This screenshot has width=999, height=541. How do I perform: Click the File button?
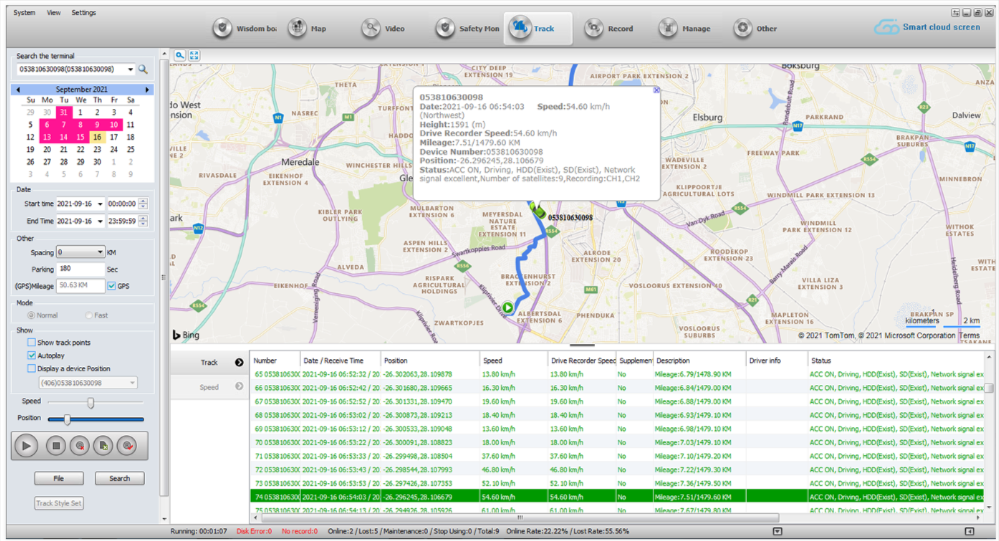point(59,478)
